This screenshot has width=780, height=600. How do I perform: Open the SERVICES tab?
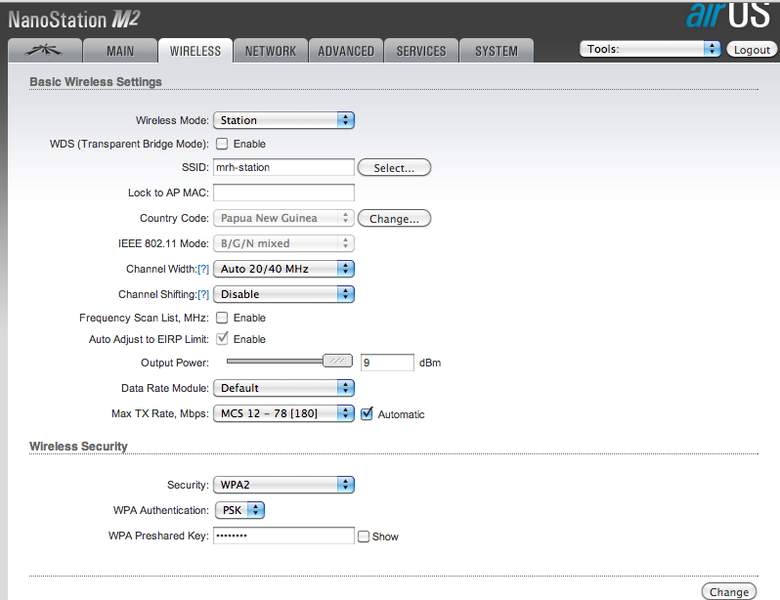click(x=421, y=51)
